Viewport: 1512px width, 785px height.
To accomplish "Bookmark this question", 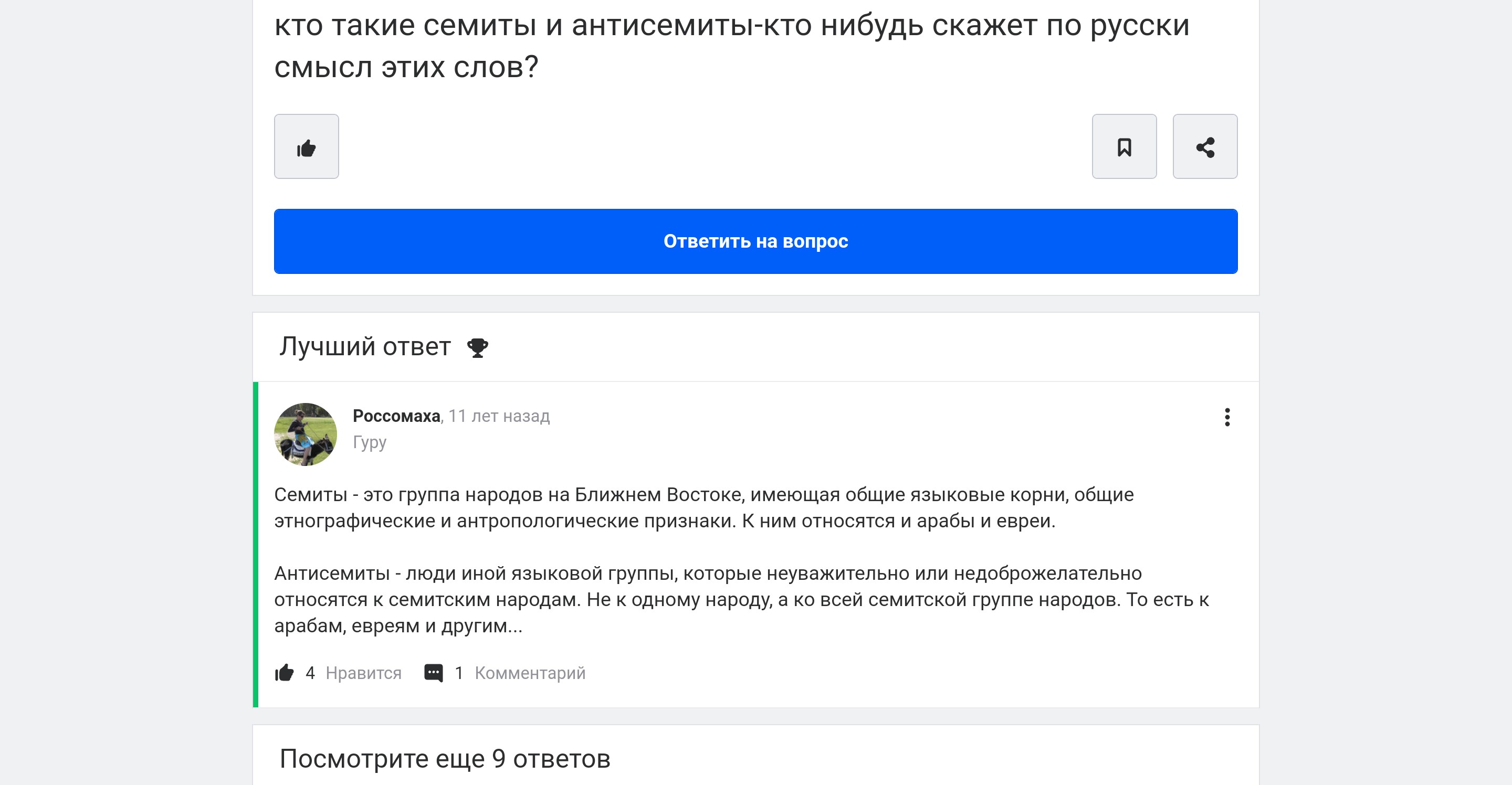I will [1124, 147].
